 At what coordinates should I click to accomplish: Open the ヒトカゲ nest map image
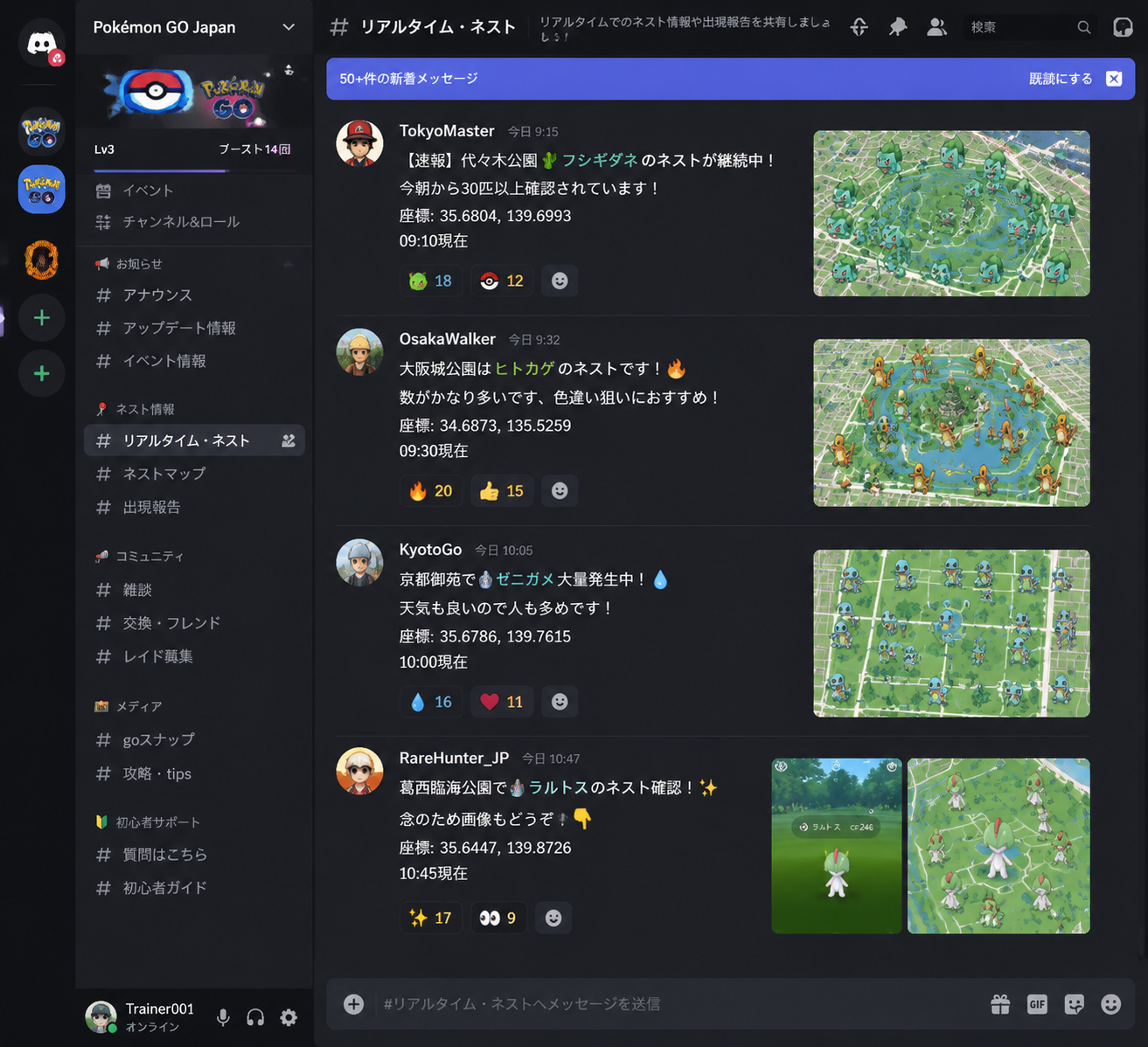(x=951, y=423)
